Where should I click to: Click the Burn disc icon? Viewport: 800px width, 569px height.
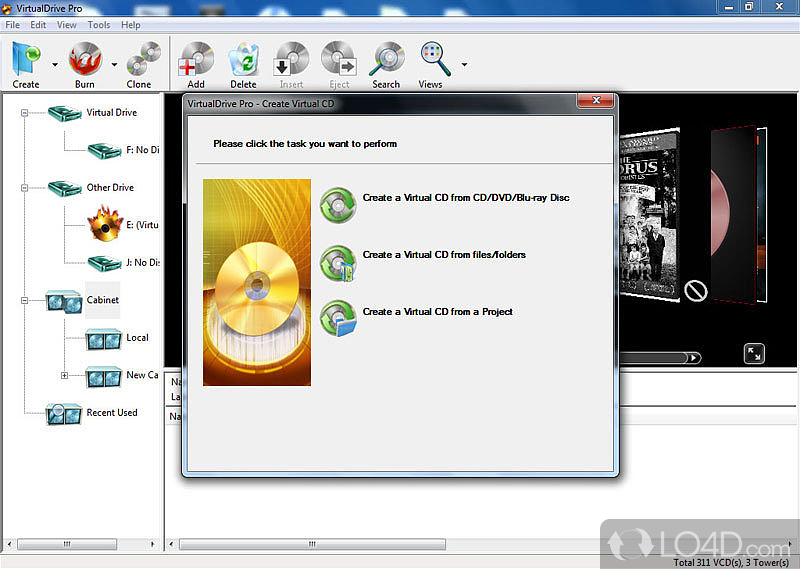[85, 60]
